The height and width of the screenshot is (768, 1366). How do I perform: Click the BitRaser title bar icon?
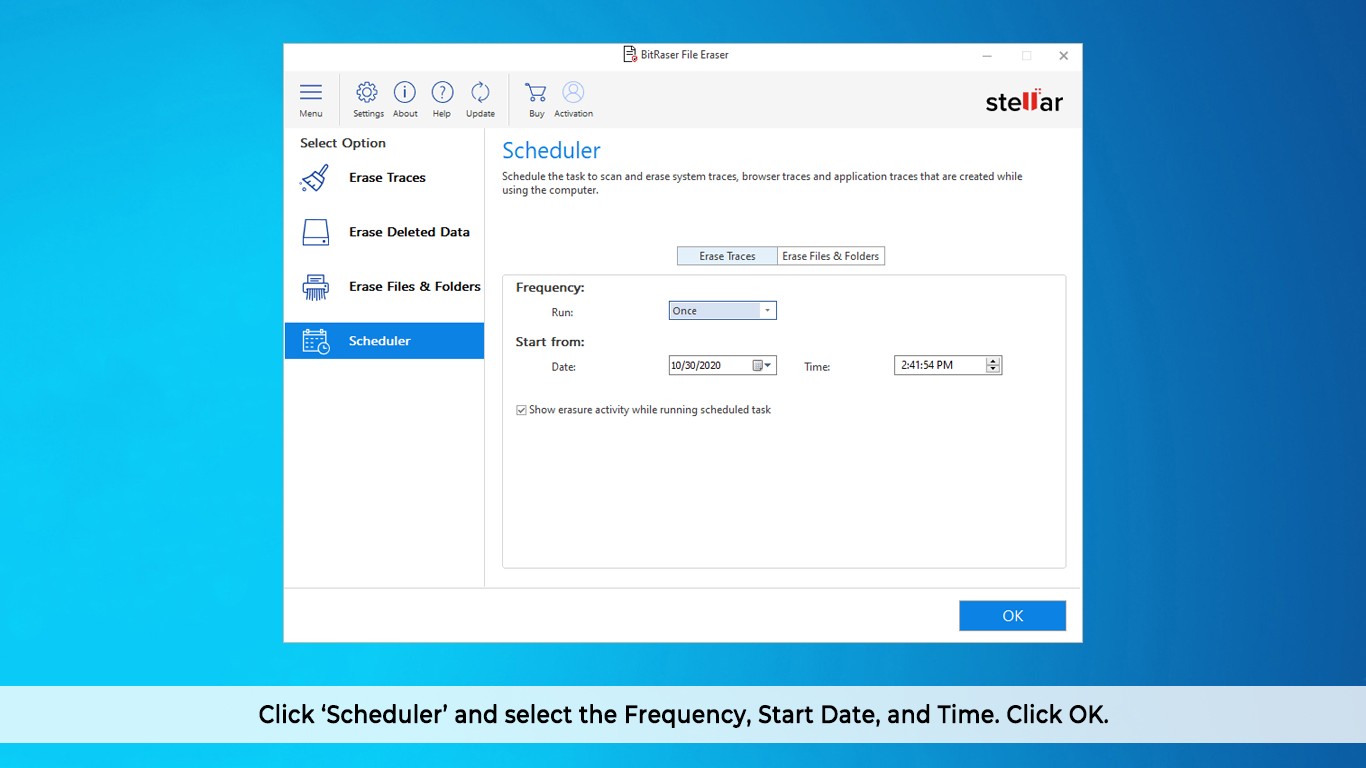click(x=630, y=55)
